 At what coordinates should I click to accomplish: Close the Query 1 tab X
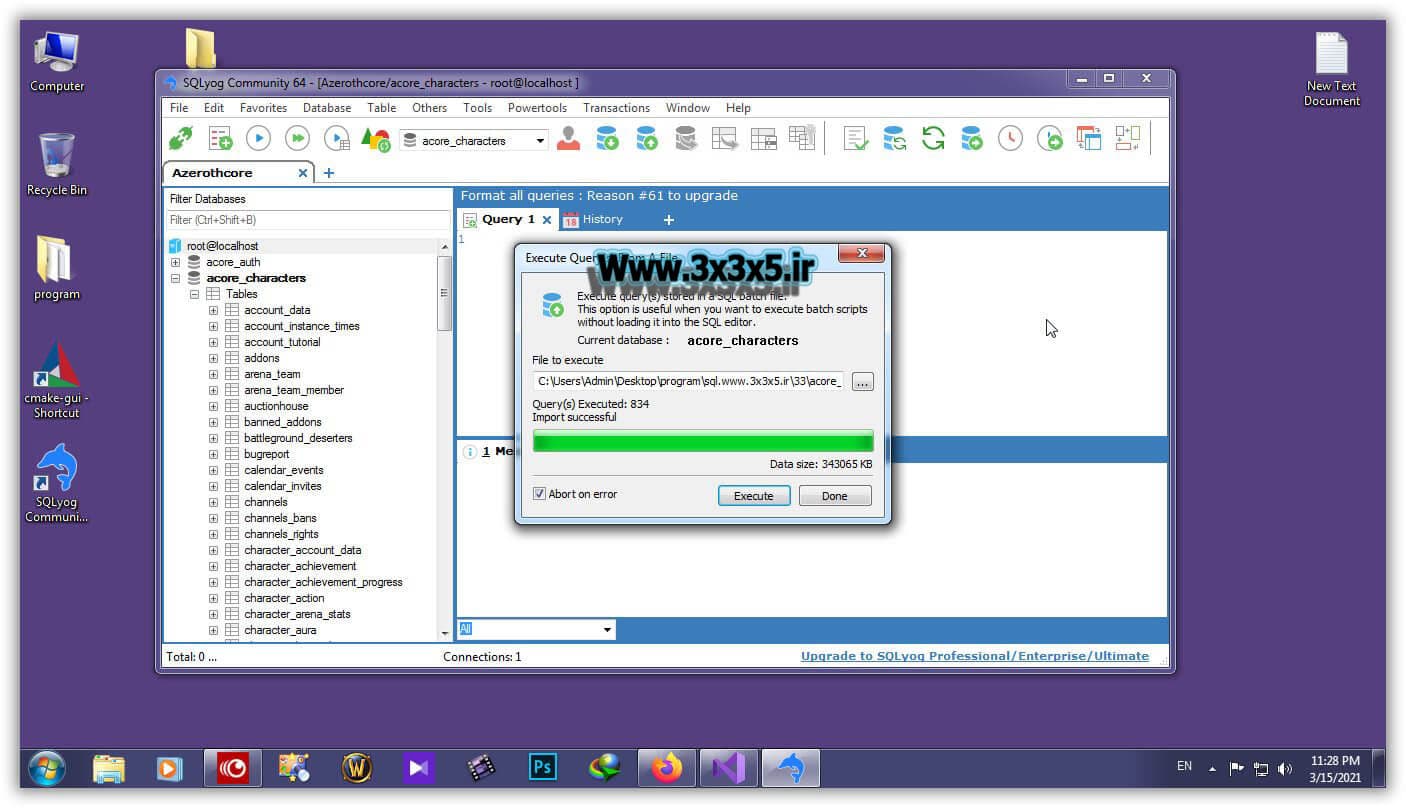coord(547,220)
